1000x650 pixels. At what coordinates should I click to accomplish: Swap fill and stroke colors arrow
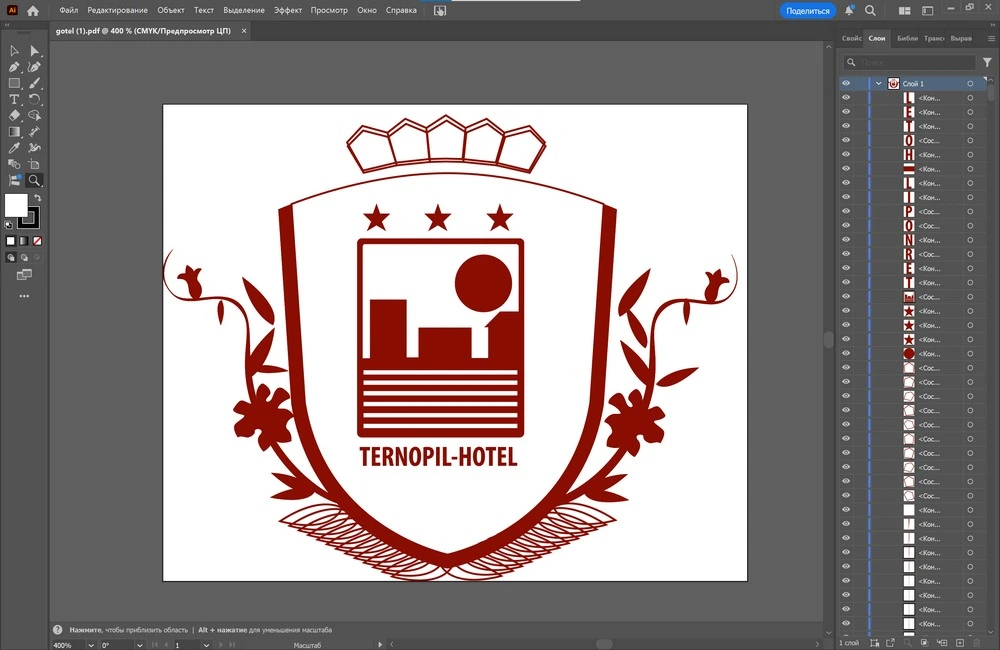38,198
